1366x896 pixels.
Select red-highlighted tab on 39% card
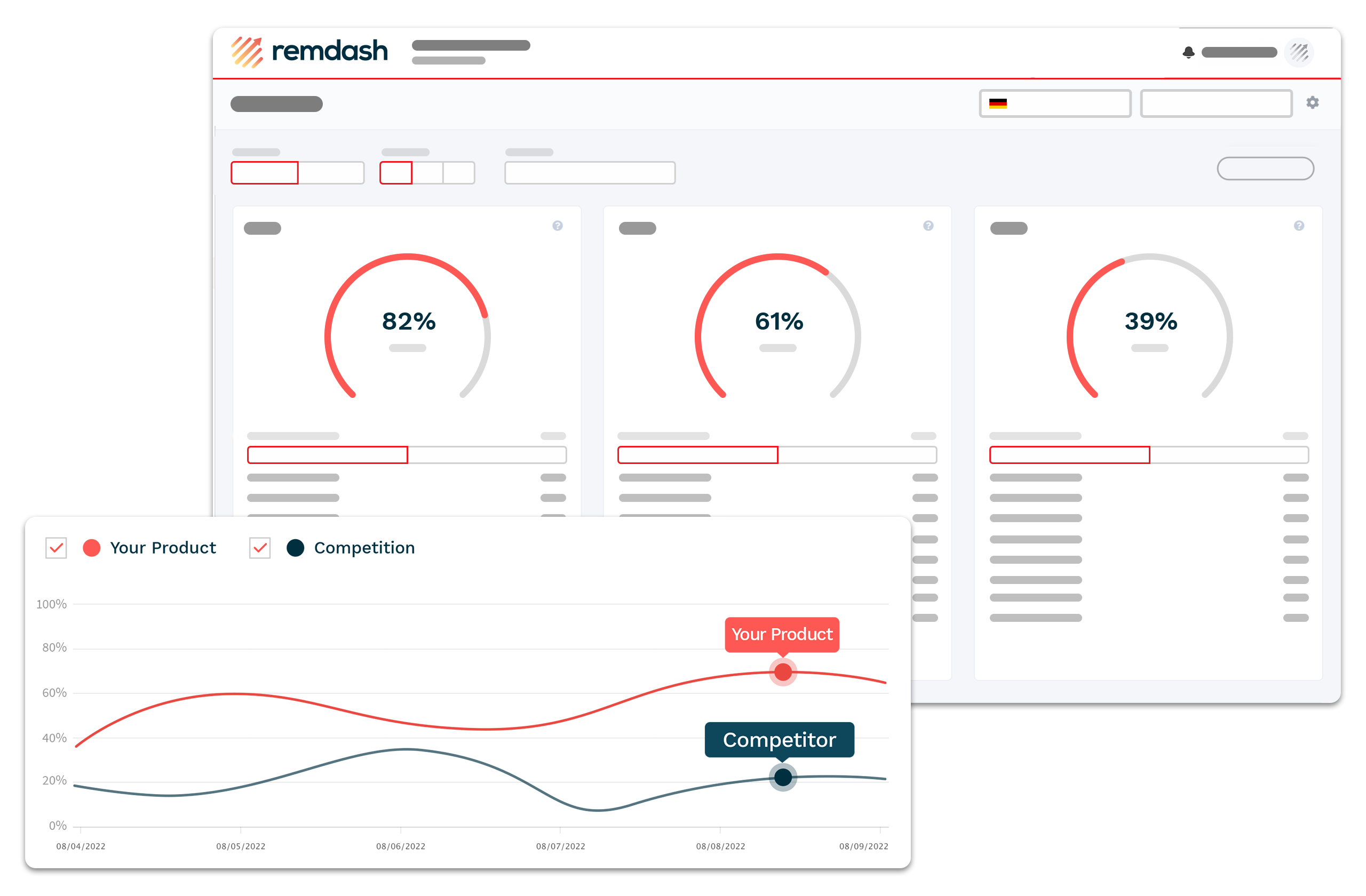[x=1069, y=455]
